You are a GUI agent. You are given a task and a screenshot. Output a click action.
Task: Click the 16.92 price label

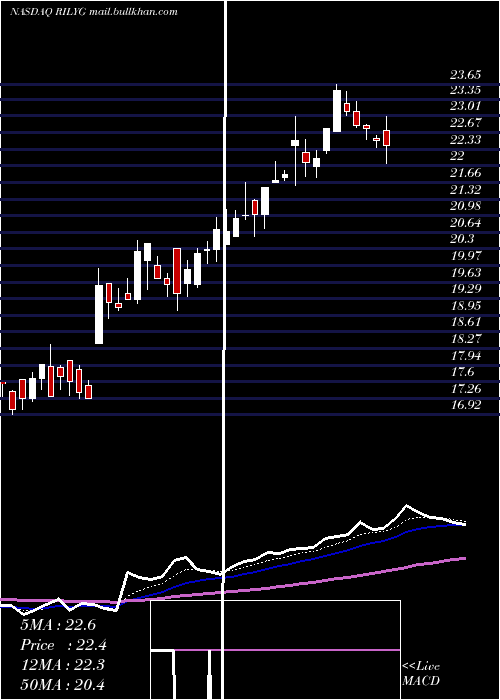click(x=465, y=405)
